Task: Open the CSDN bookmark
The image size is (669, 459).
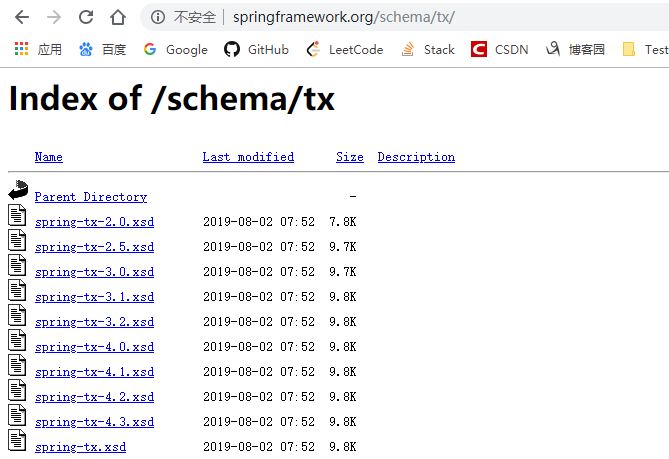Action: (x=500, y=49)
